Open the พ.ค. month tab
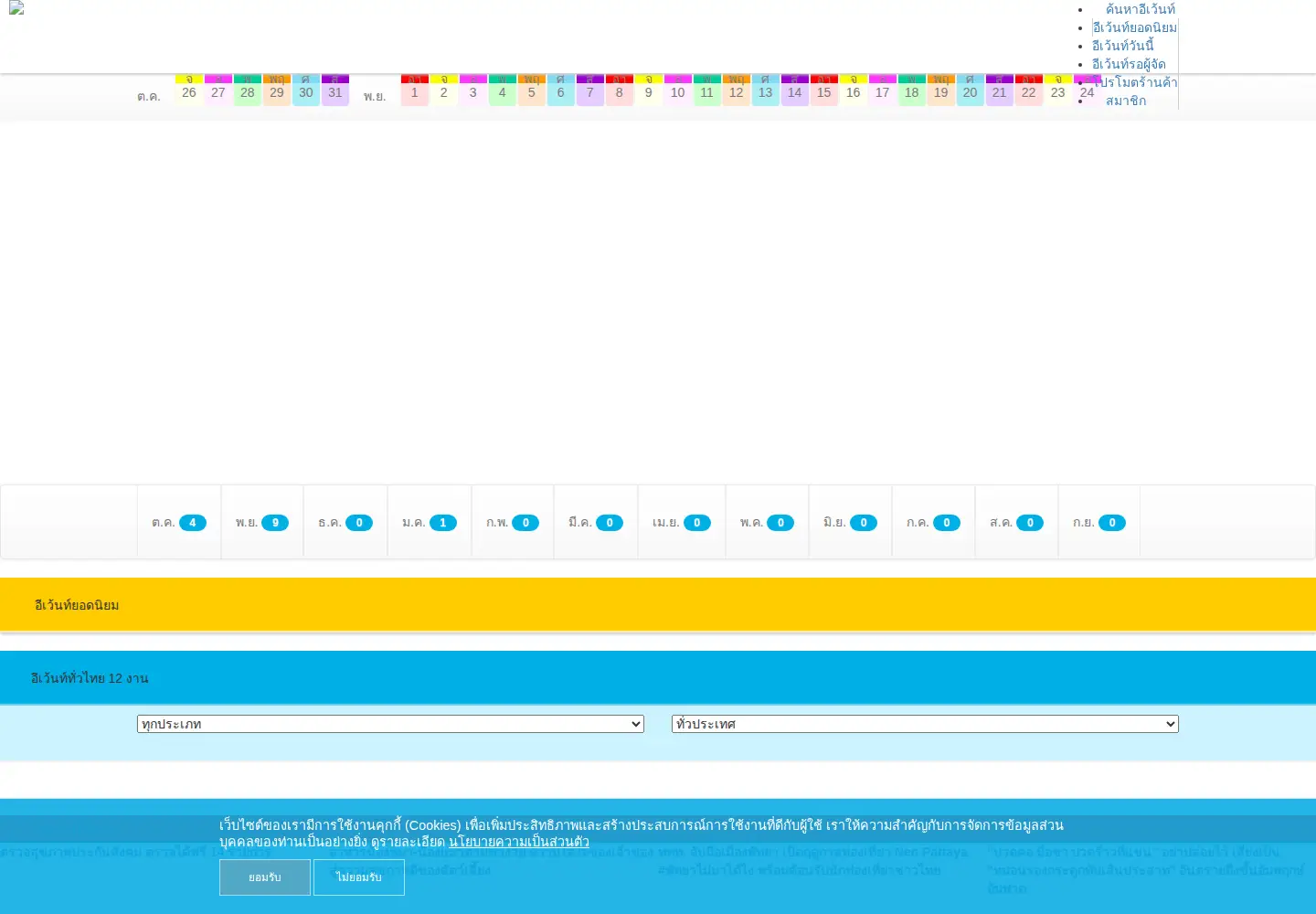This screenshot has width=1316, height=914. 768,522
